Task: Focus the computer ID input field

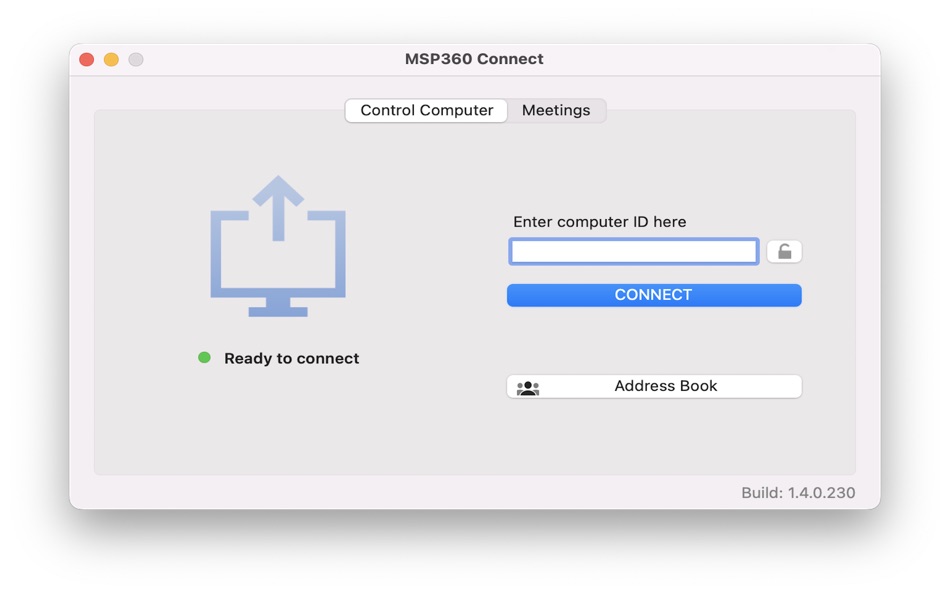Action: [x=634, y=252]
